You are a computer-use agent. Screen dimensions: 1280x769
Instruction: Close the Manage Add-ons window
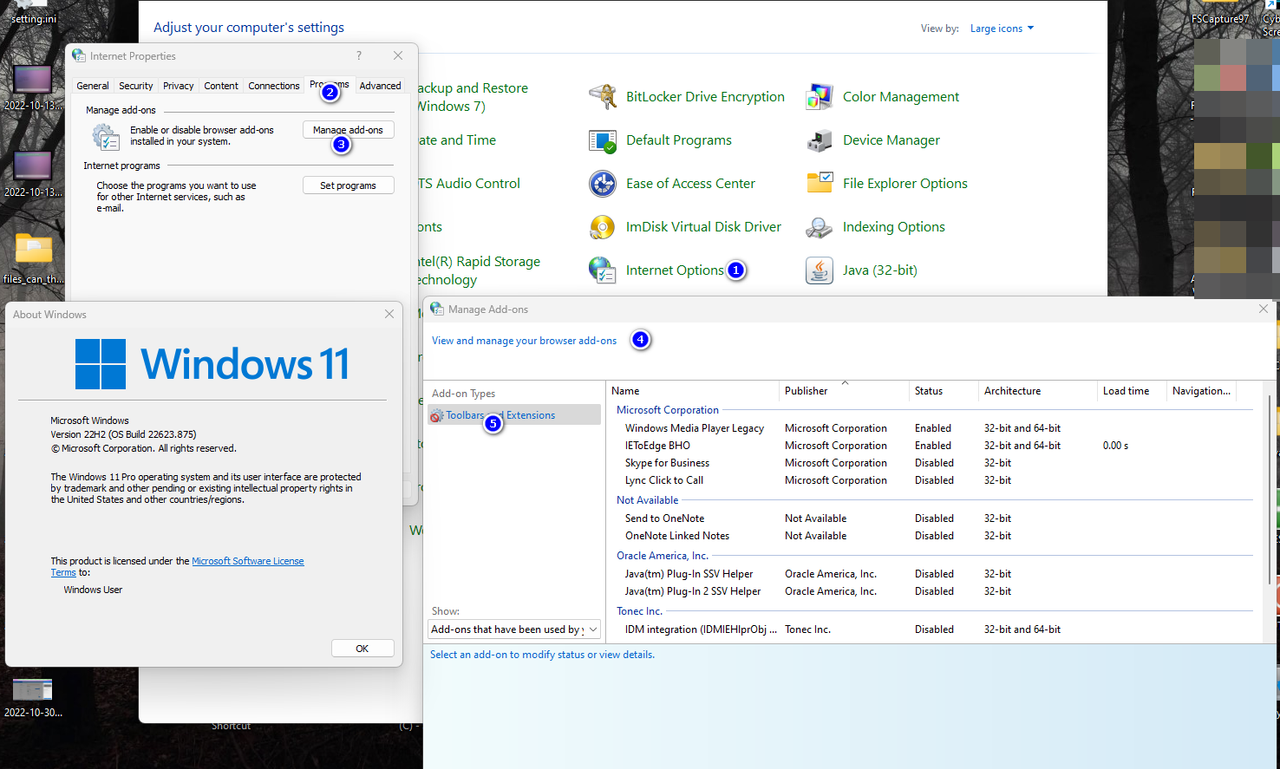[x=1263, y=309]
